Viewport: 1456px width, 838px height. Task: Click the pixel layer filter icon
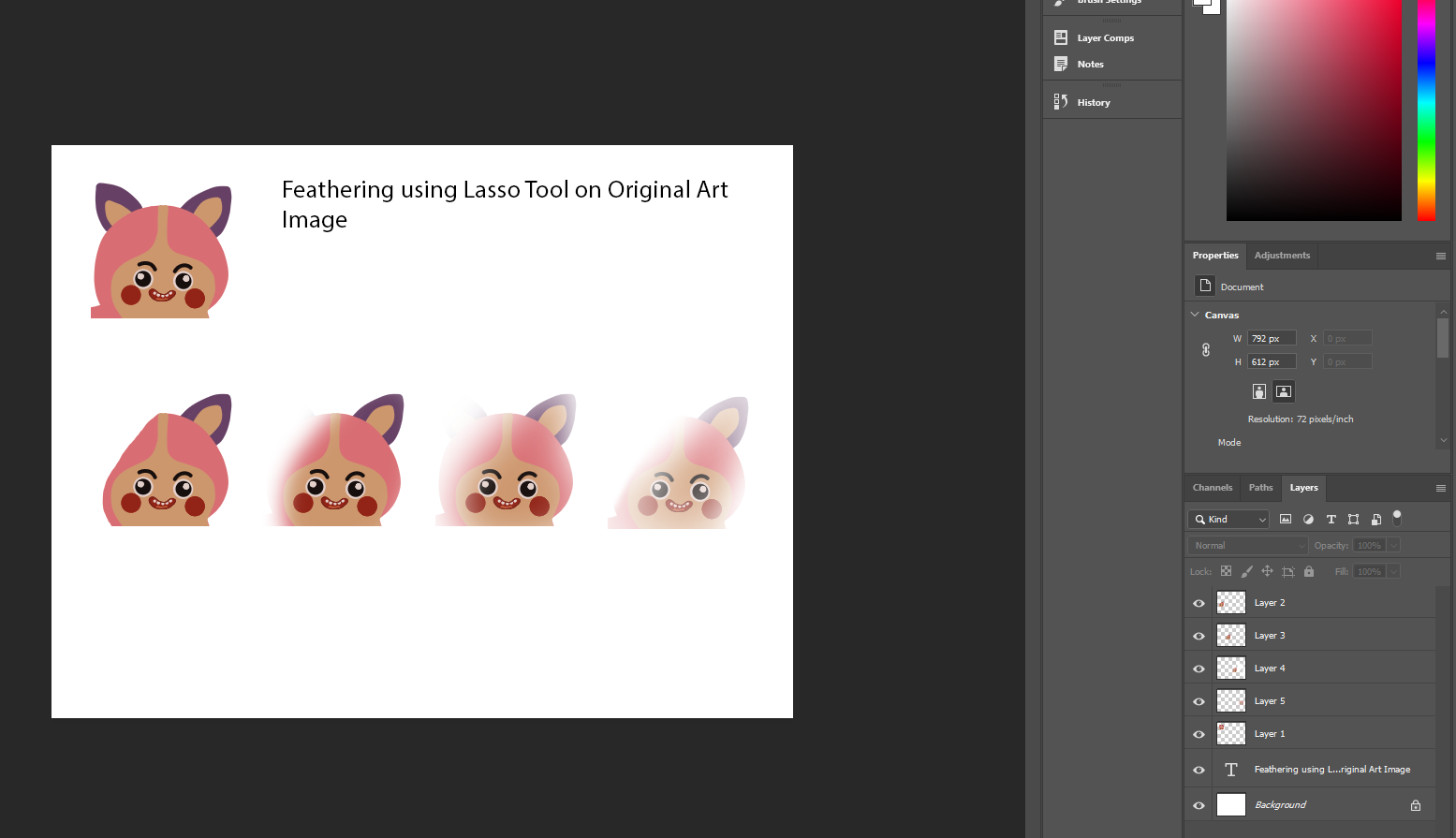pyautogui.click(x=1286, y=519)
